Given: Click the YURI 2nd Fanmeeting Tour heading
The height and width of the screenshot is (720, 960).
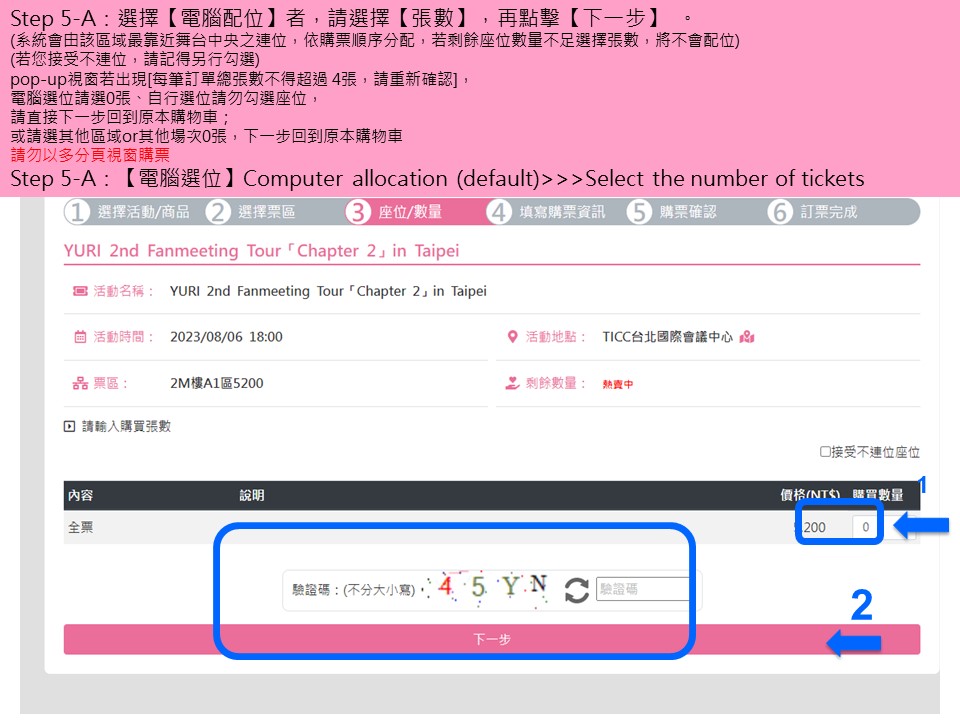Looking at the screenshot, I should tap(261, 251).
